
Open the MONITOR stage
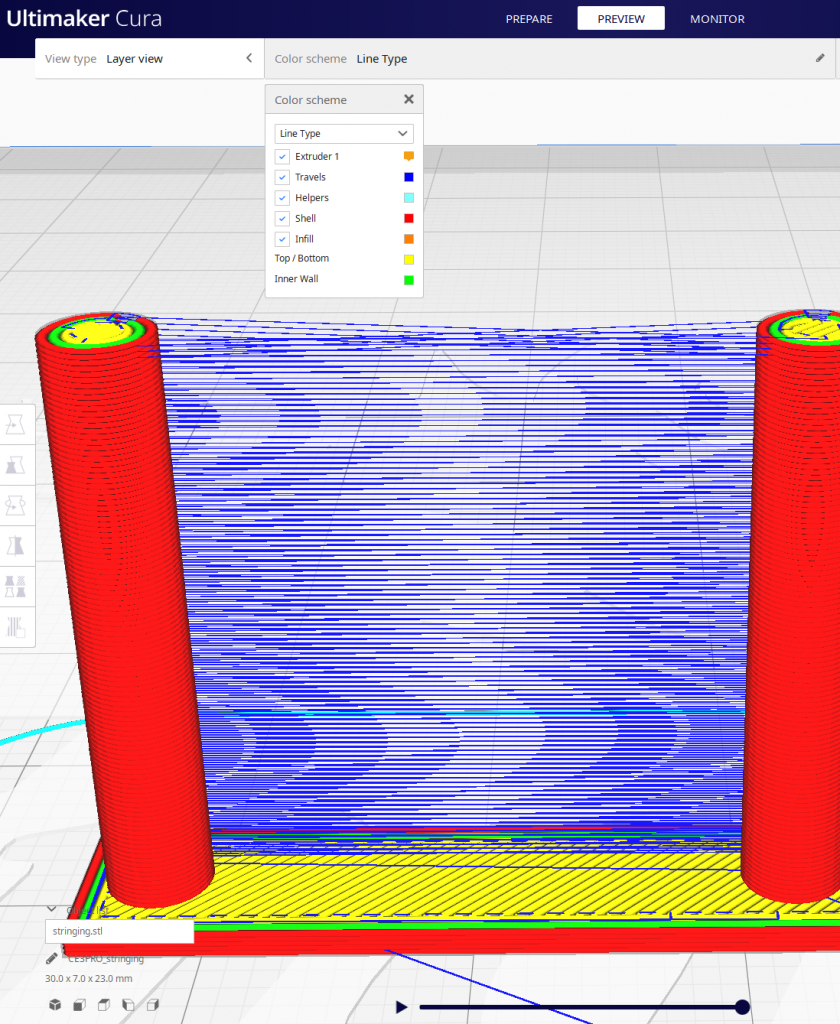(717, 19)
